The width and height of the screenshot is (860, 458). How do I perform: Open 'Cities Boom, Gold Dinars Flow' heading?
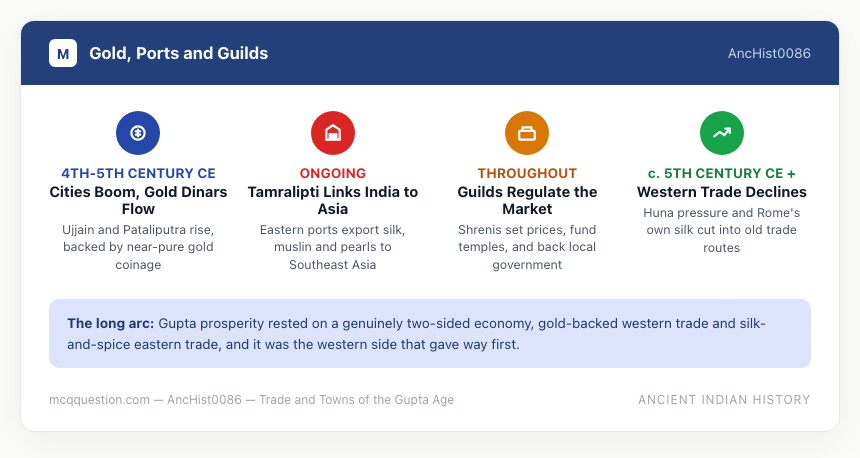[x=138, y=200]
